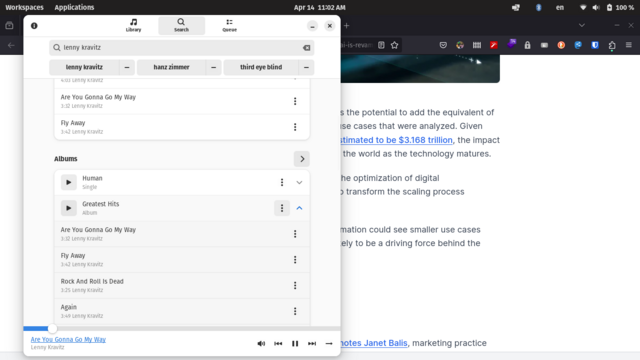
Task: Open the Workspaces menu in top bar
Action: 24,7
